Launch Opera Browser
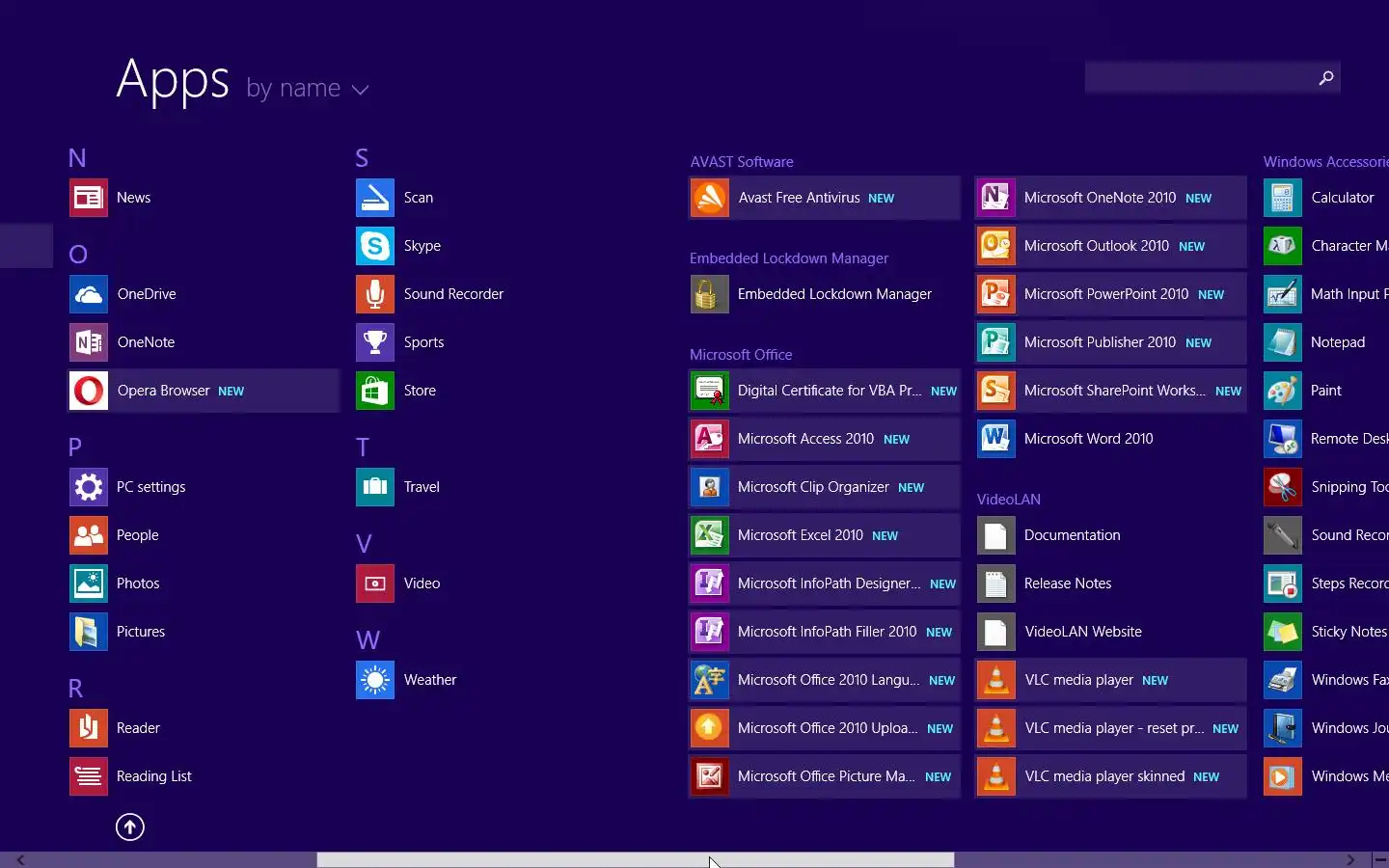Image resolution: width=1389 pixels, height=868 pixels. 204,391
